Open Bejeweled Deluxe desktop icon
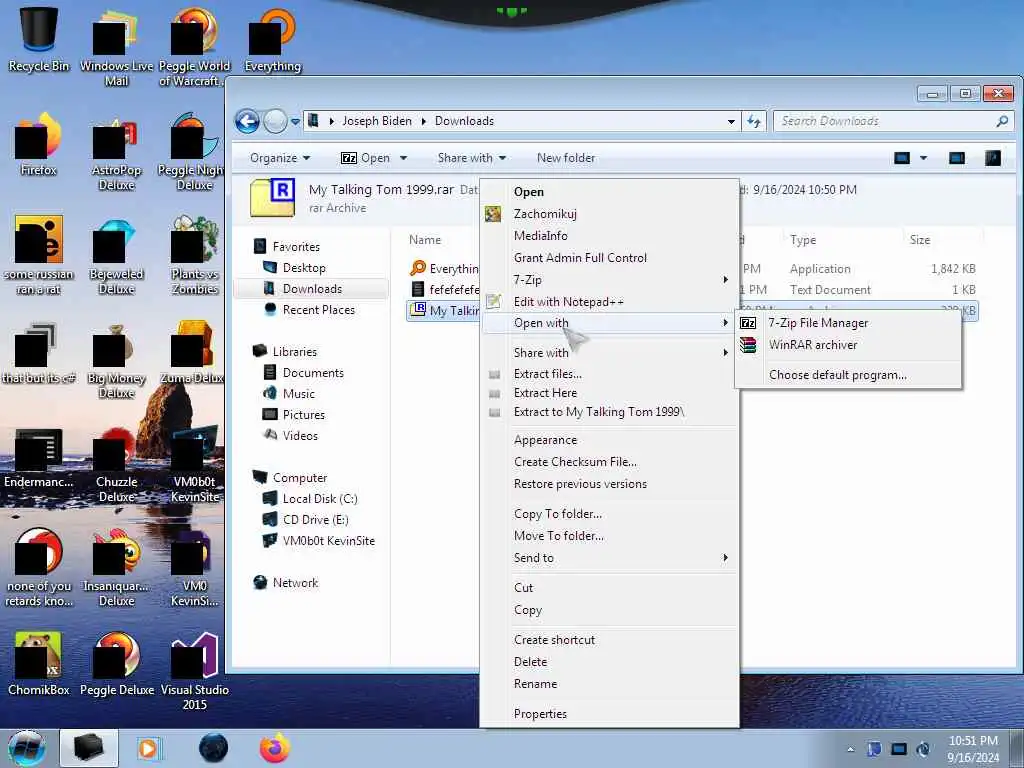Screen dimensions: 1024x768 (x=116, y=256)
